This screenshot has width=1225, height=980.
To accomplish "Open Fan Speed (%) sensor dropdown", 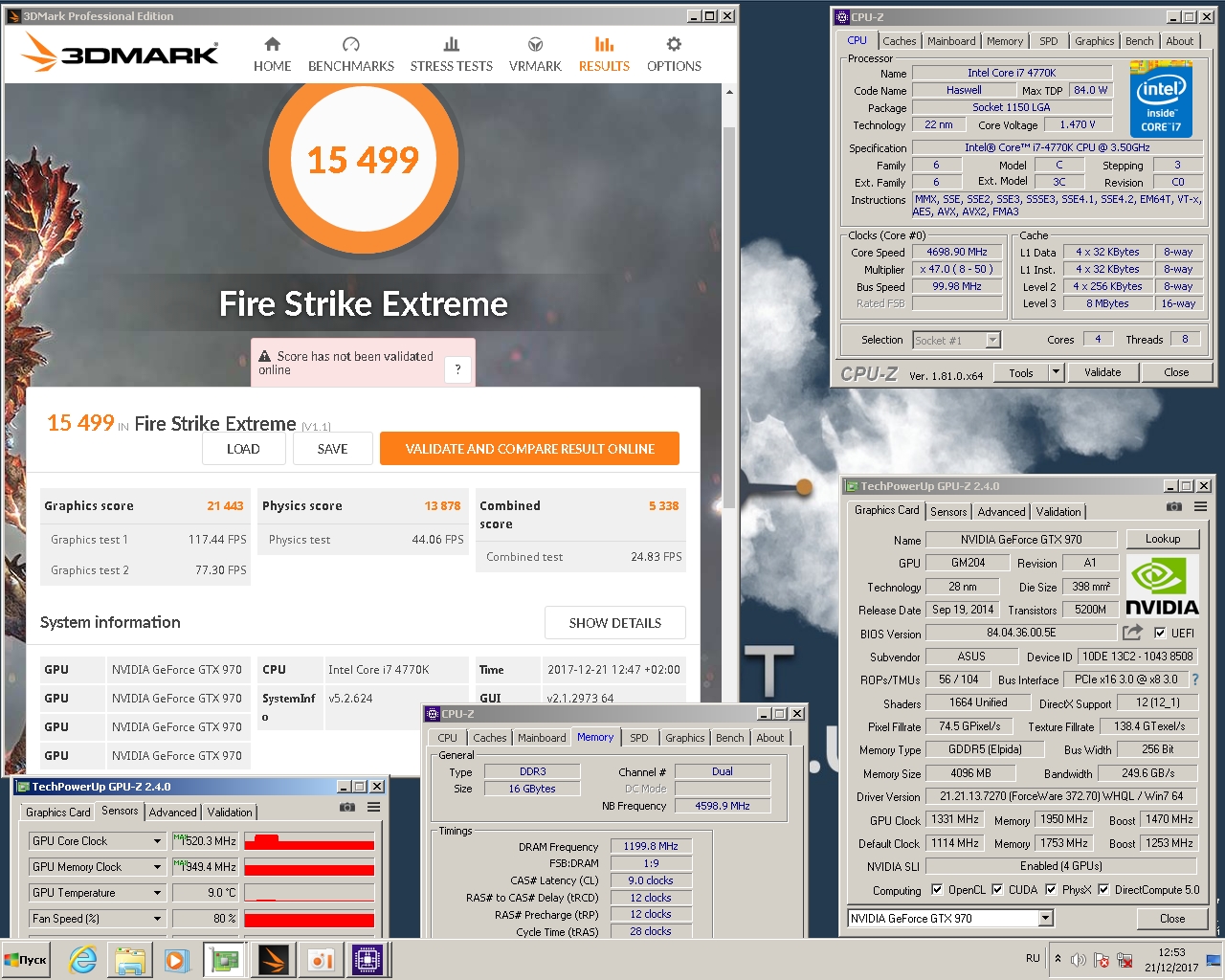I will tap(158, 919).
